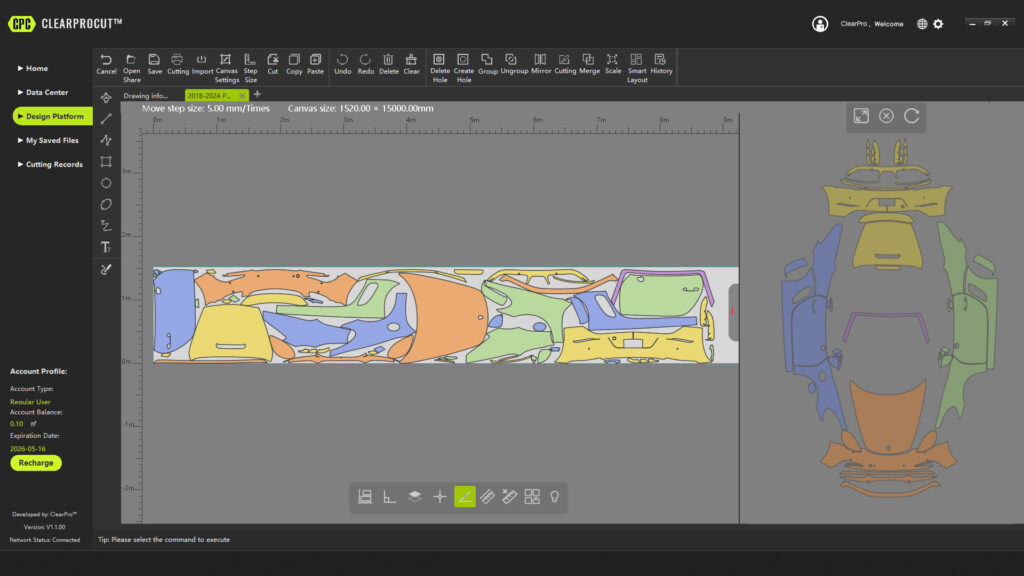Redo the last action

click(x=365, y=64)
